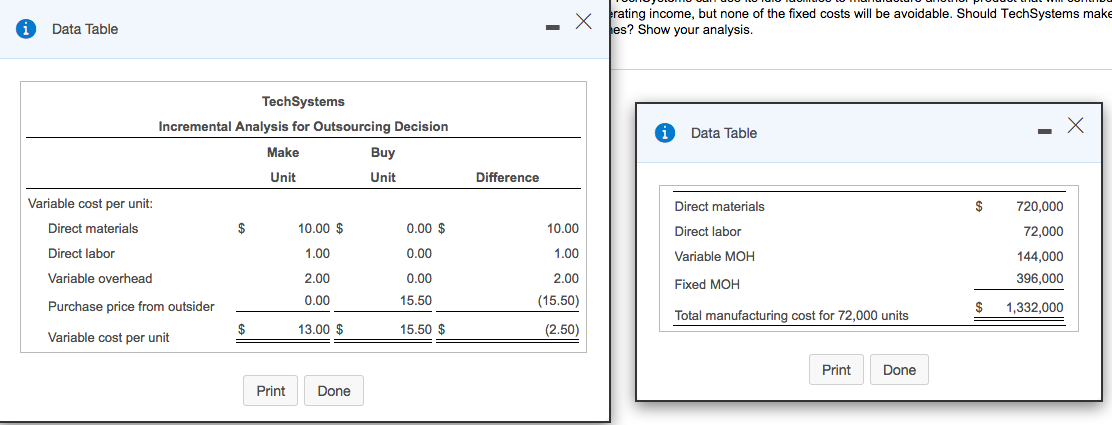
Task: Click the Make column header
Action: click(x=283, y=153)
